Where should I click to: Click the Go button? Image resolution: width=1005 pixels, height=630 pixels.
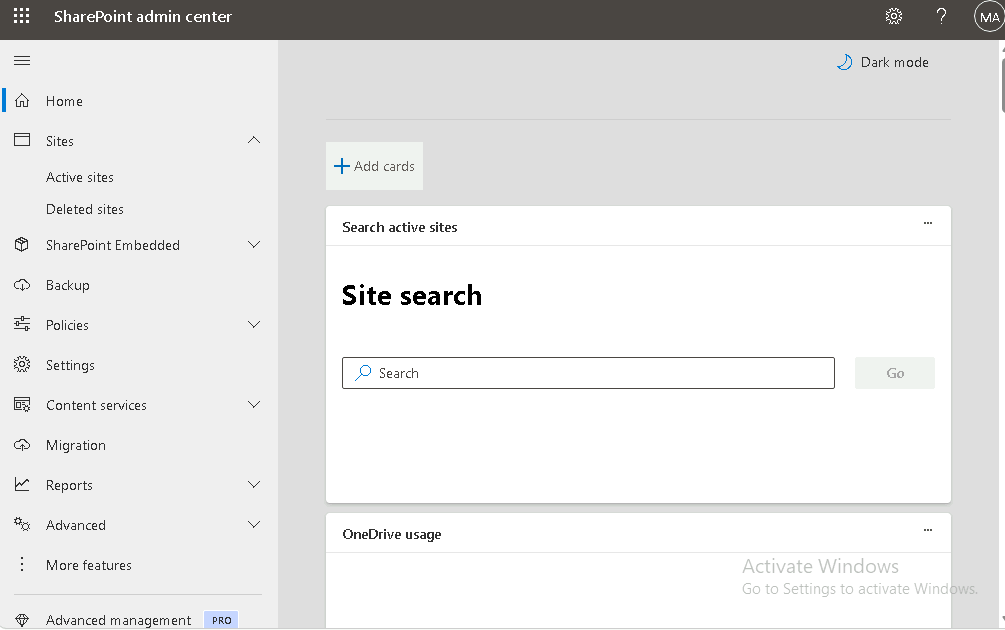pos(895,373)
